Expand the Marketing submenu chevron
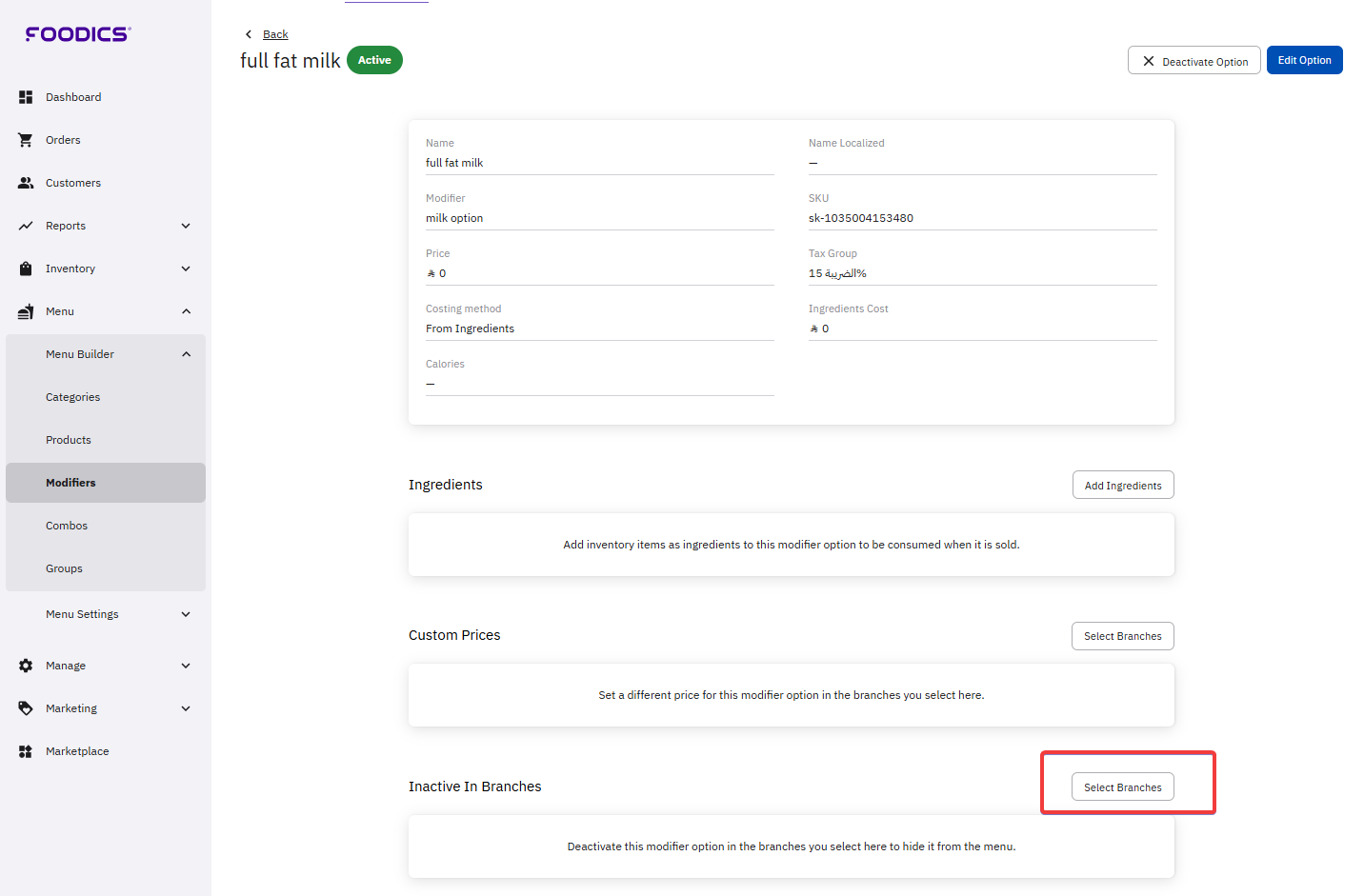Screen dimensions: 1364x896 (186, 708)
